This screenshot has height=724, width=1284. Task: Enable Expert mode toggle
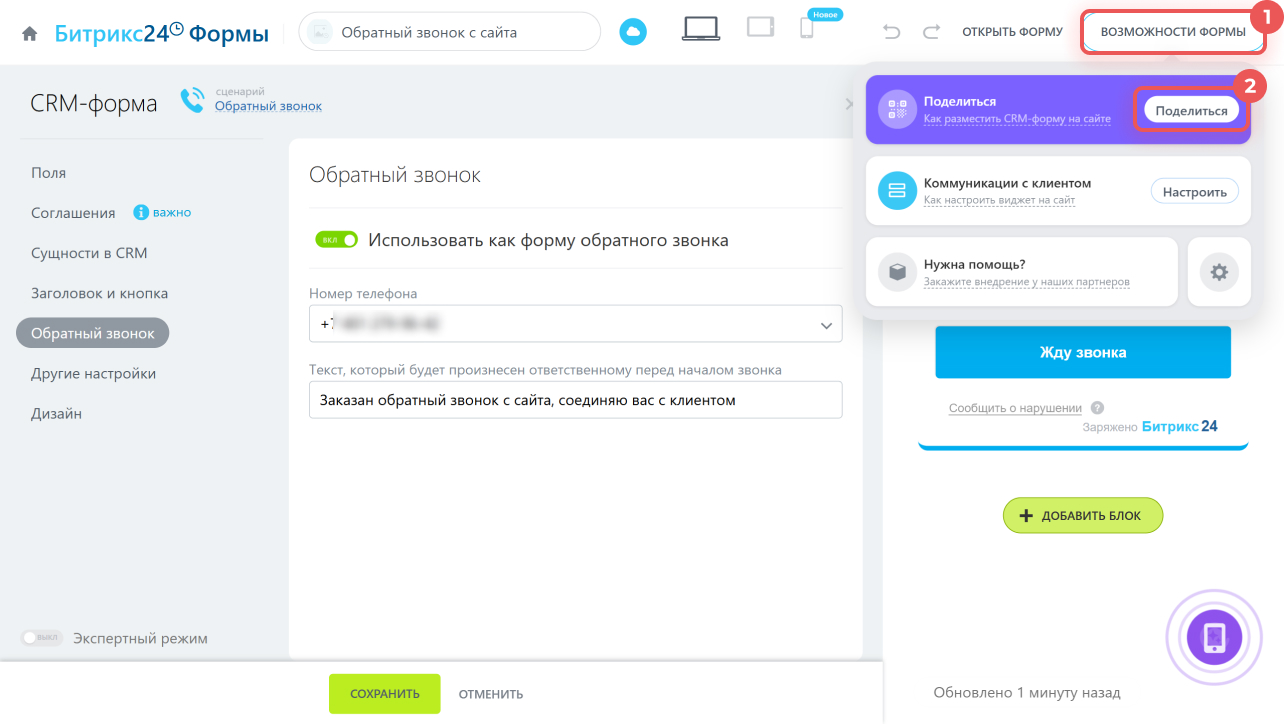[x=42, y=638]
